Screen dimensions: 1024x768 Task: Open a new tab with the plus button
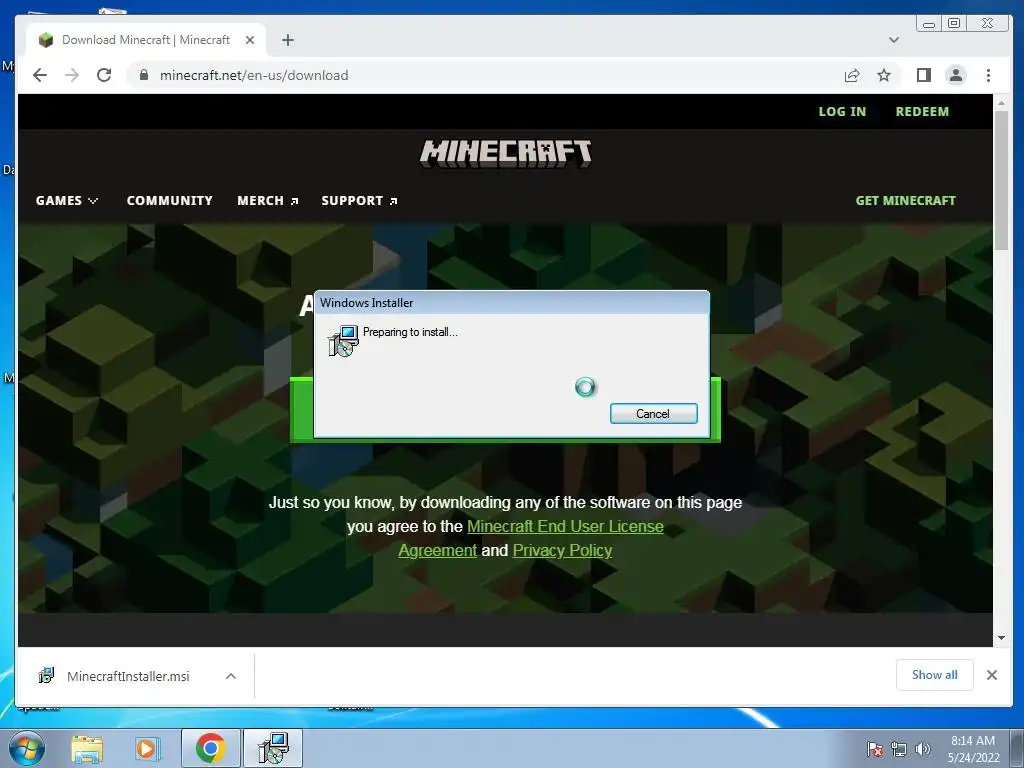coord(287,40)
